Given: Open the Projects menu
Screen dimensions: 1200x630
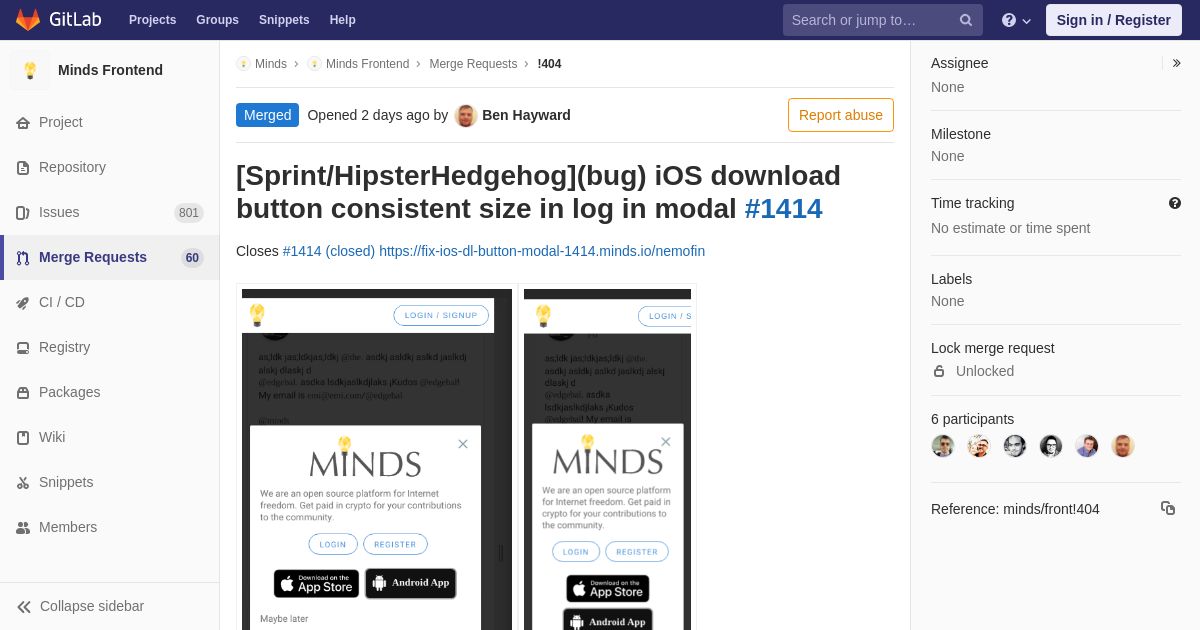Looking at the screenshot, I should 152,20.
